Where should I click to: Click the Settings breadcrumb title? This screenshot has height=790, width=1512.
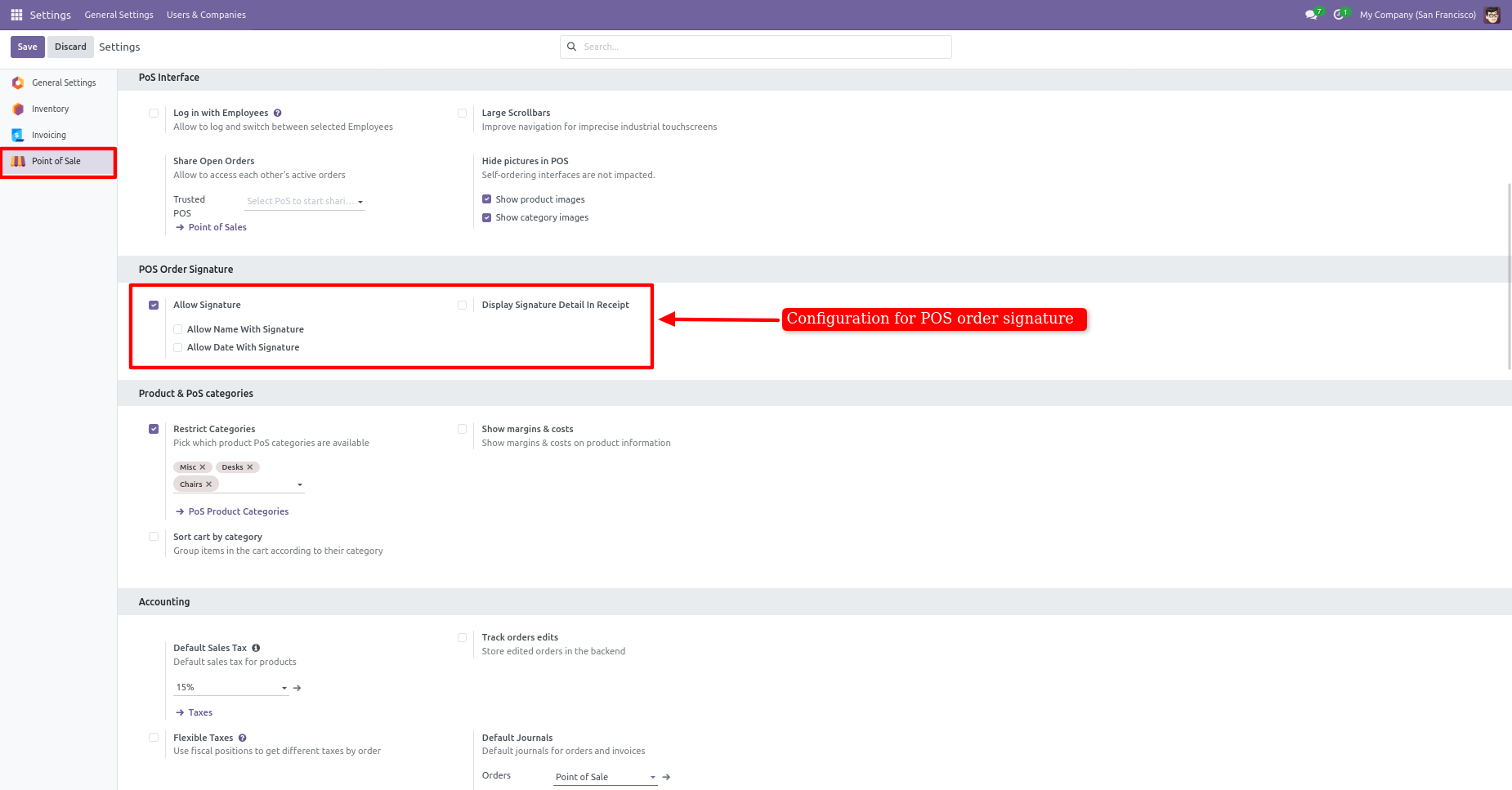click(x=119, y=47)
